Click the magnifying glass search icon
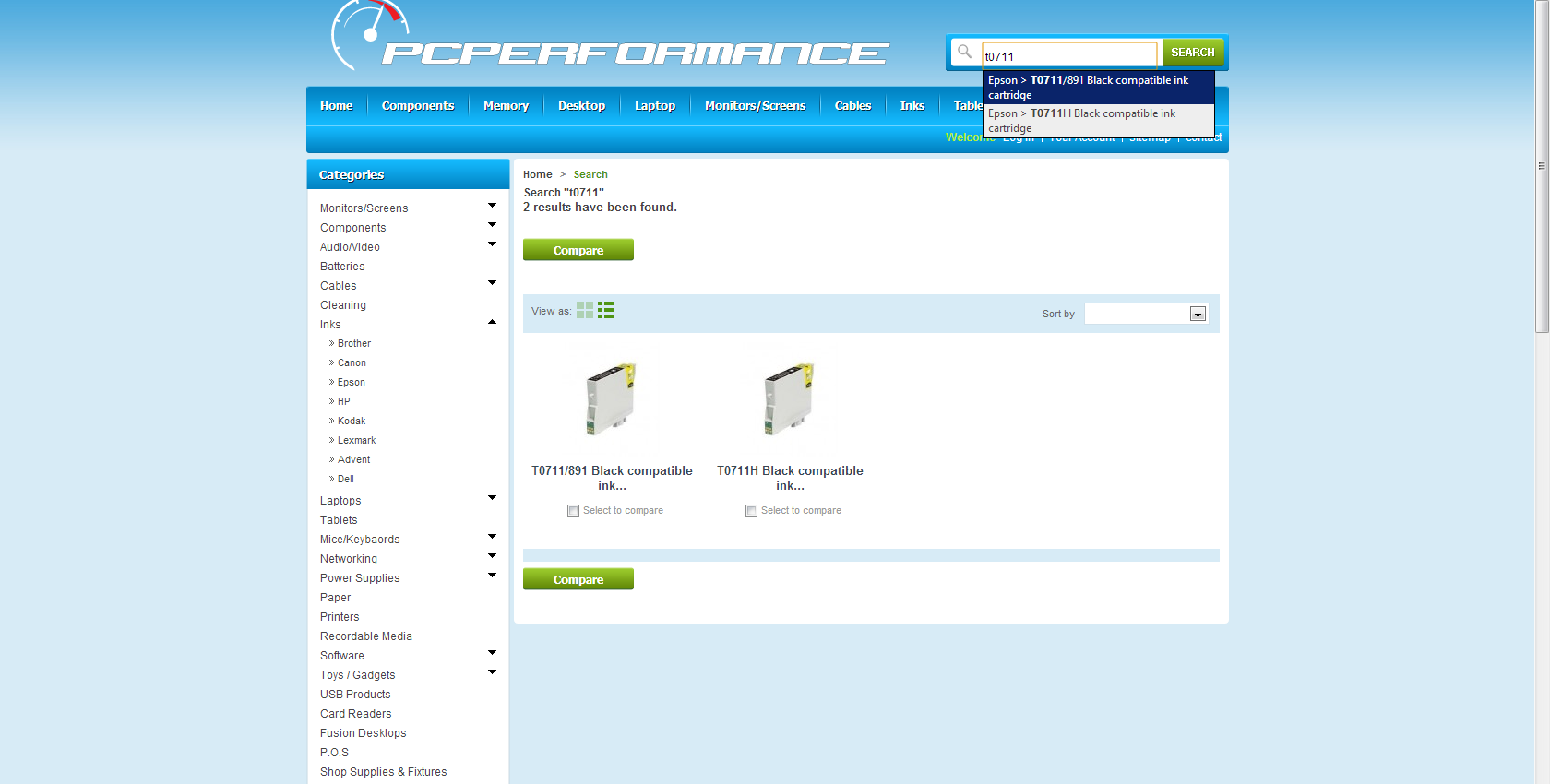 (964, 52)
